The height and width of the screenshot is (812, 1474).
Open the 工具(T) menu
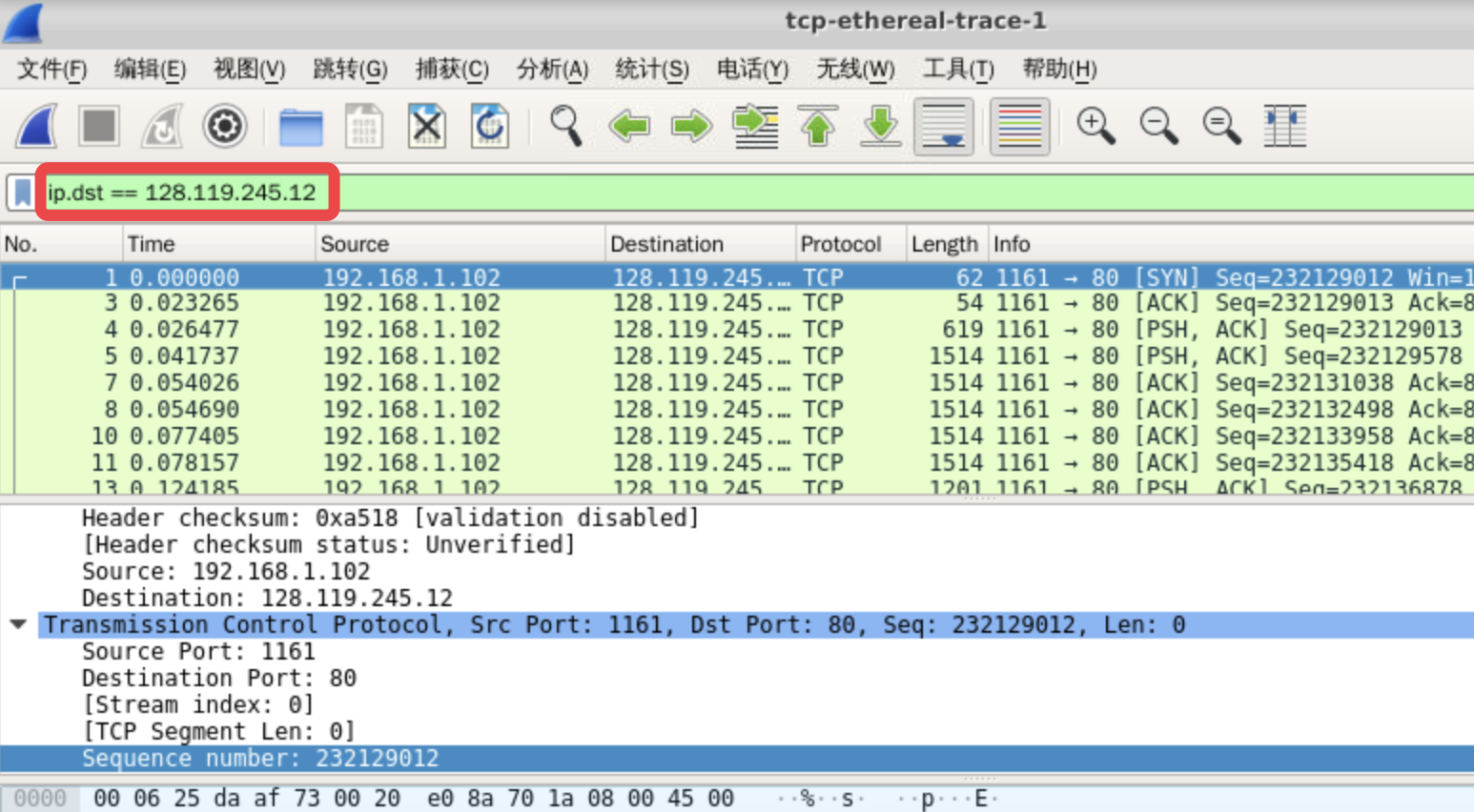pyautogui.click(x=958, y=70)
